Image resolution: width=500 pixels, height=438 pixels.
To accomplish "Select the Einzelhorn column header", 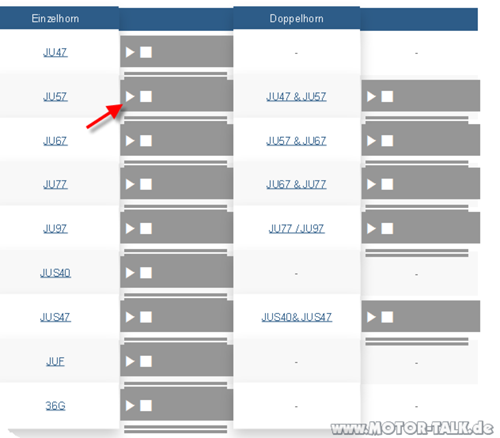I will [55, 18].
